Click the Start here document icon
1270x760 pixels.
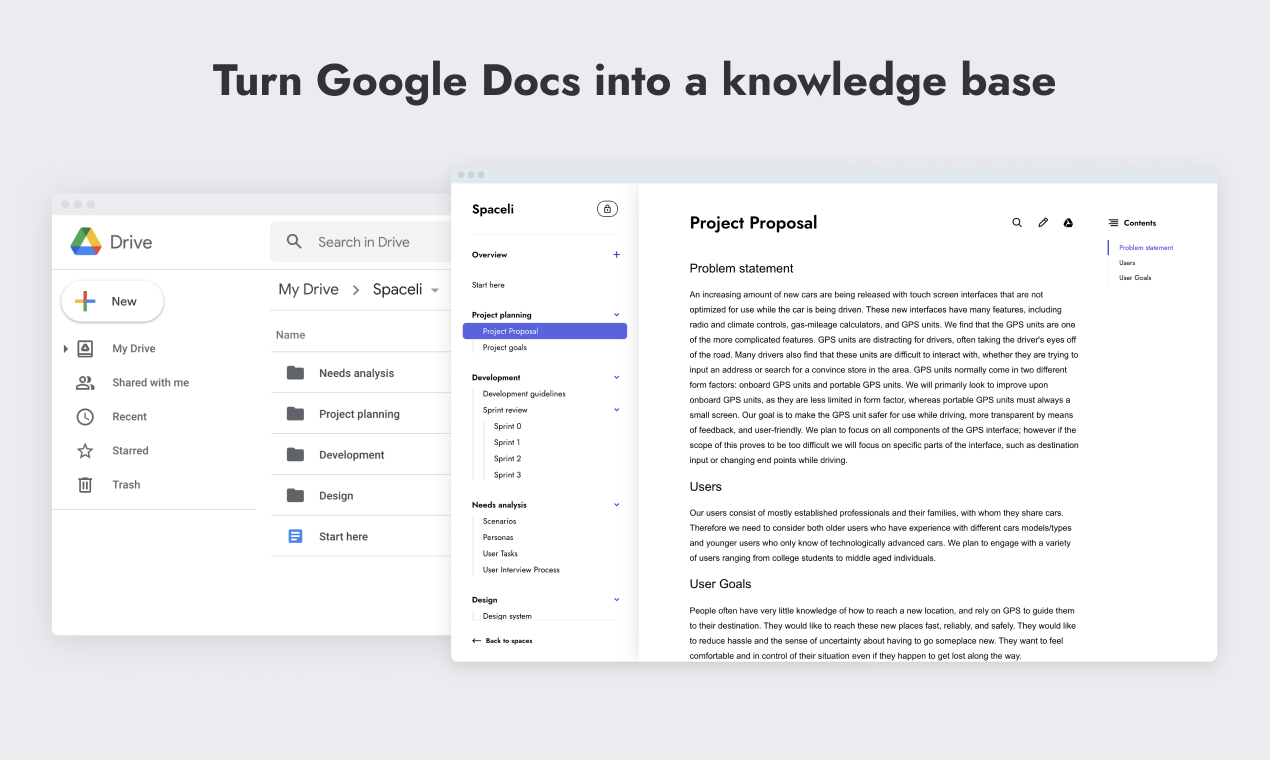pos(294,535)
